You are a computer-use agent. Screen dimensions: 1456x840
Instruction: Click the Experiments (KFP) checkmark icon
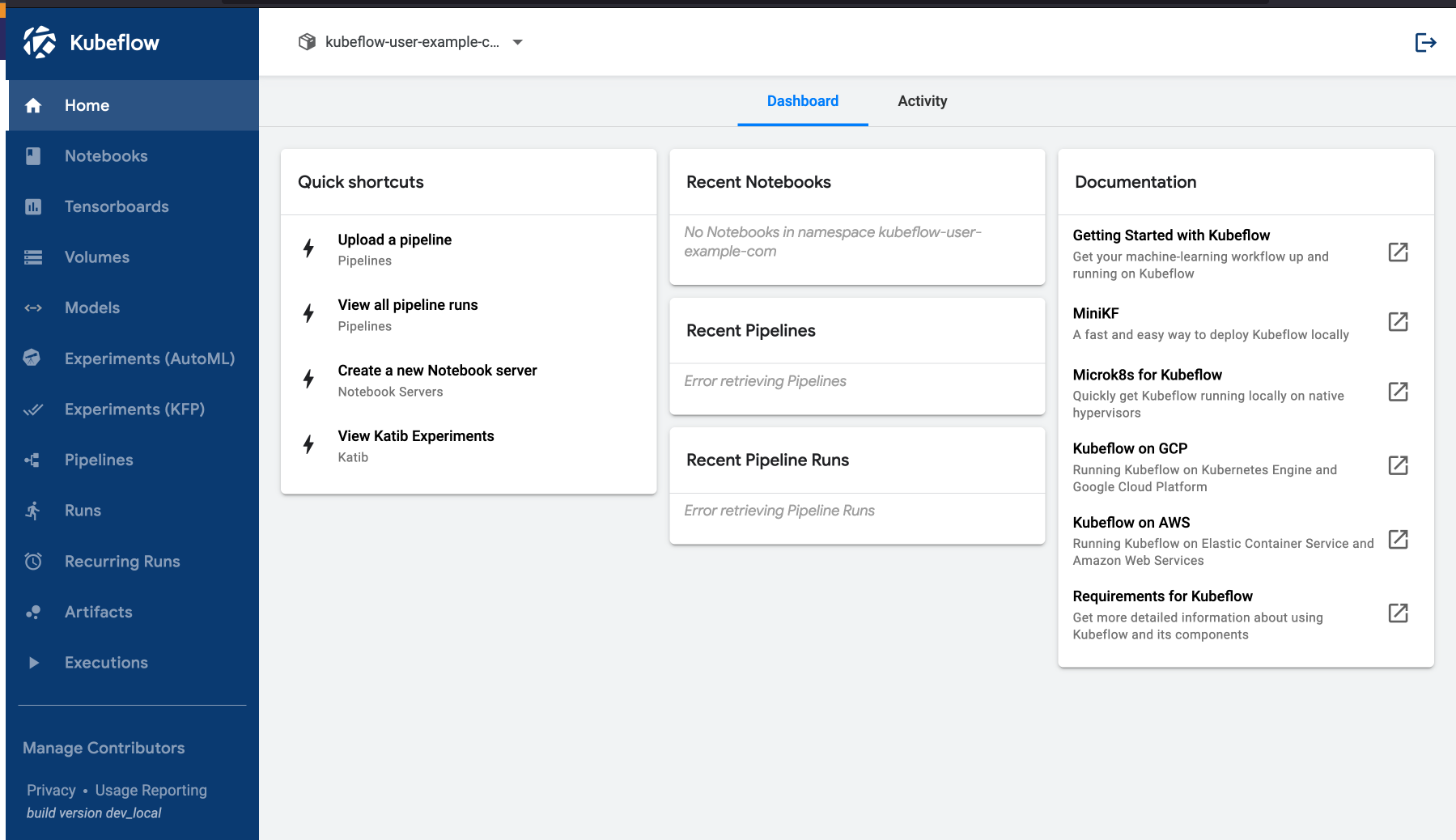[33, 409]
